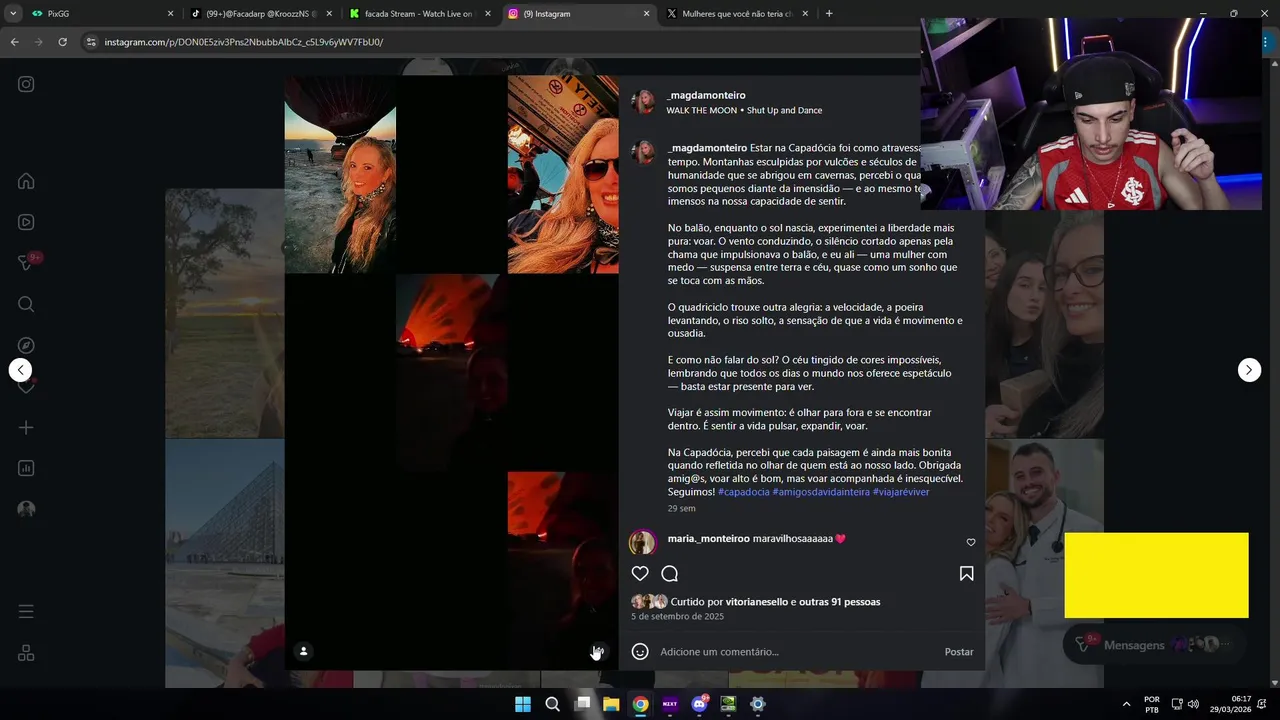Click _magdamonteiro's avatar in the post header
This screenshot has width=1280, height=720.
tap(643, 101)
